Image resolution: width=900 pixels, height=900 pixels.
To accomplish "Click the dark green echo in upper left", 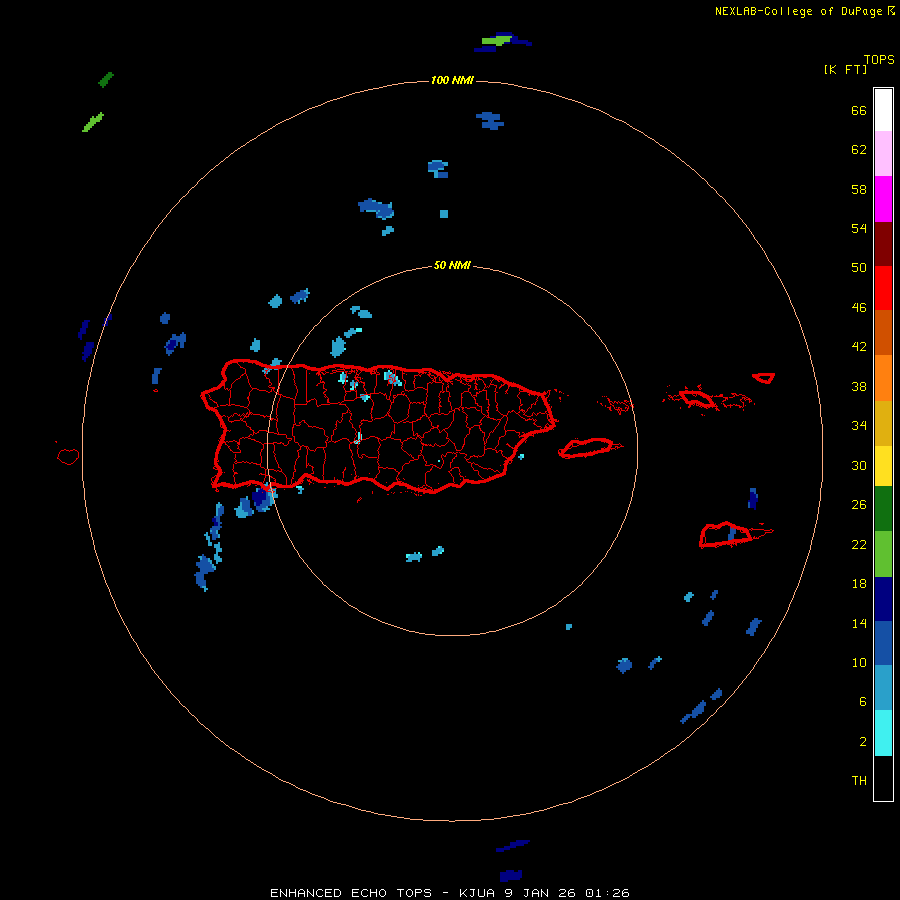I will [x=106, y=79].
